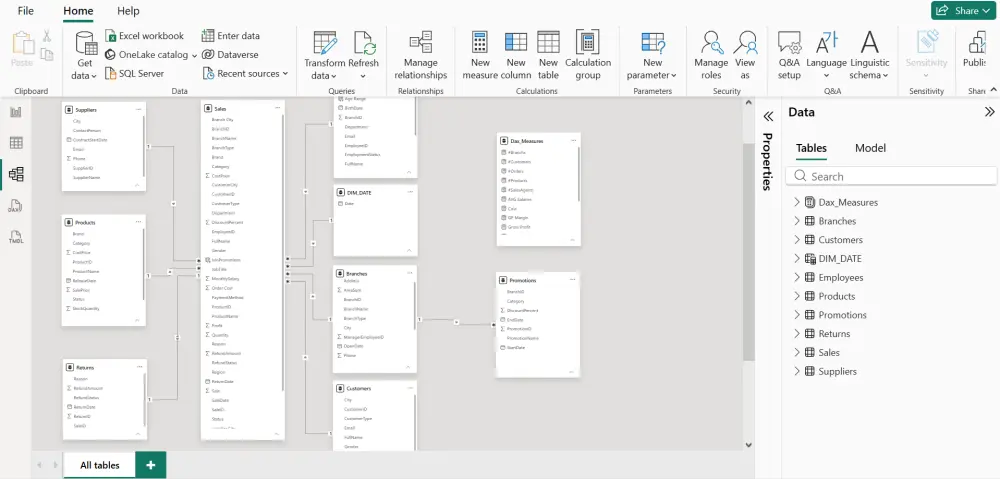The image size is (1000, 479).
Task: Open Transform data editor
Action: (x=325, y=55)
